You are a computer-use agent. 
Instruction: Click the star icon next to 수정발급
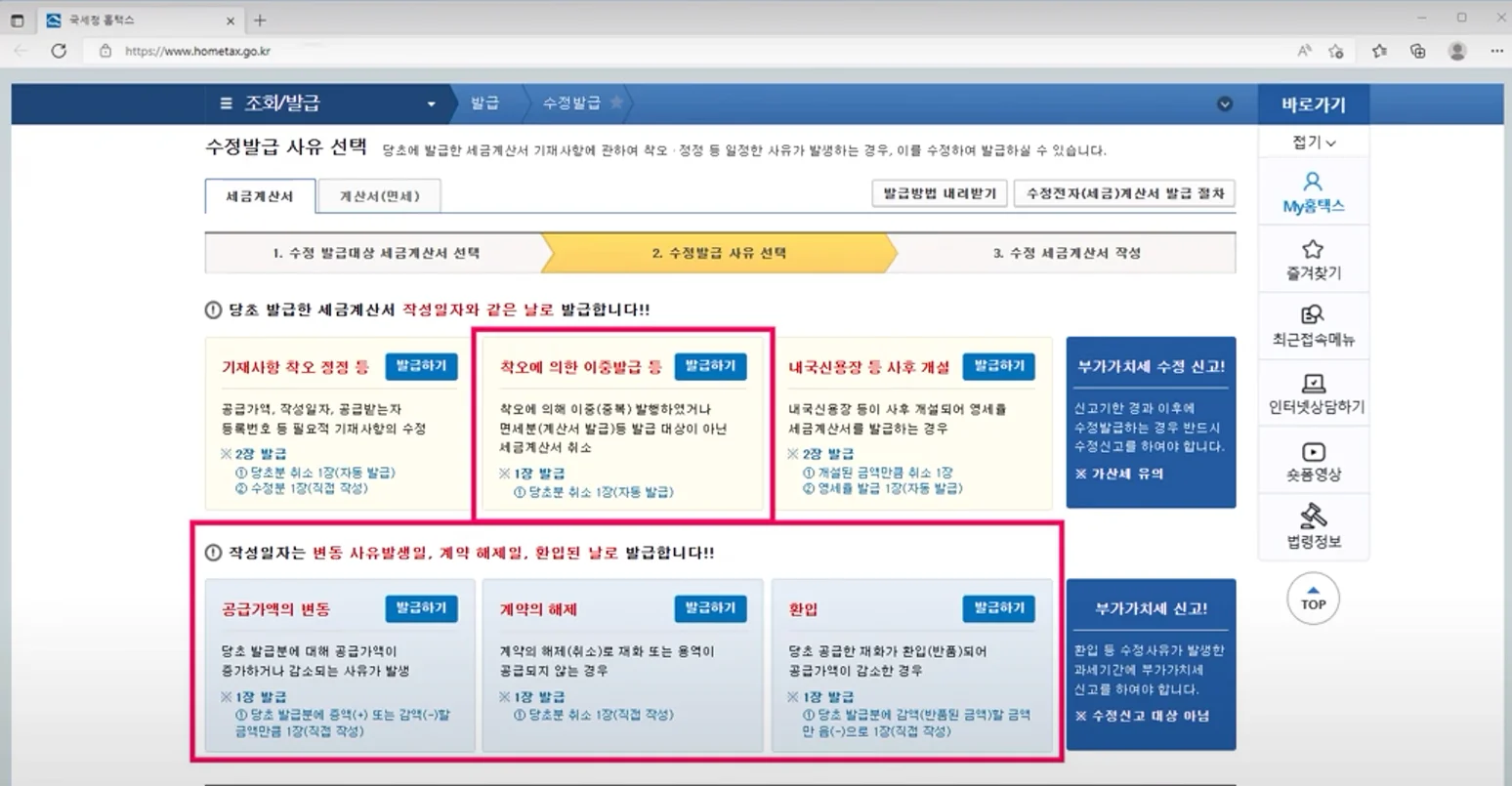[615, 102]
